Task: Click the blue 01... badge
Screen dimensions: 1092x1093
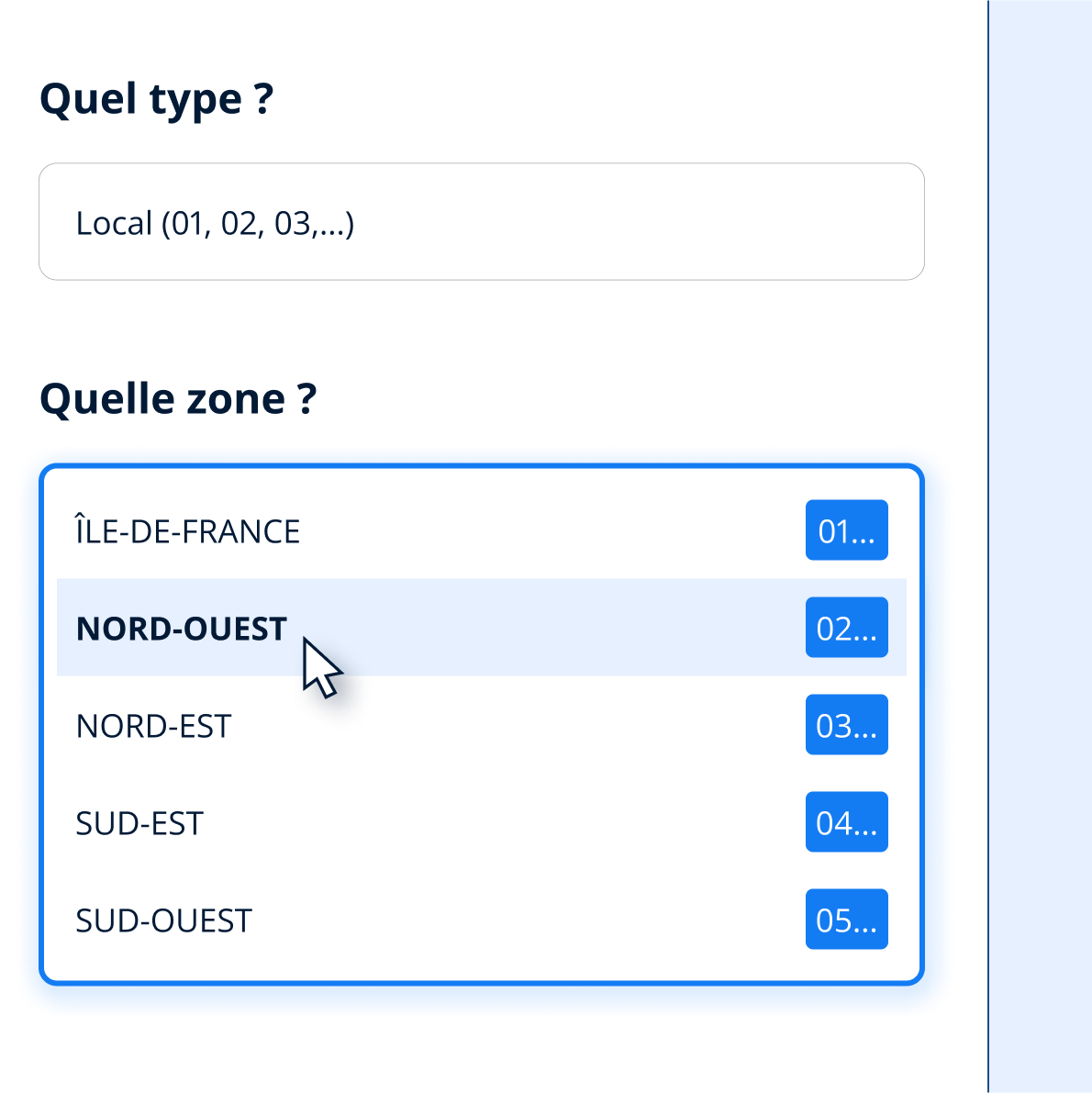Action: pos(846,530)
